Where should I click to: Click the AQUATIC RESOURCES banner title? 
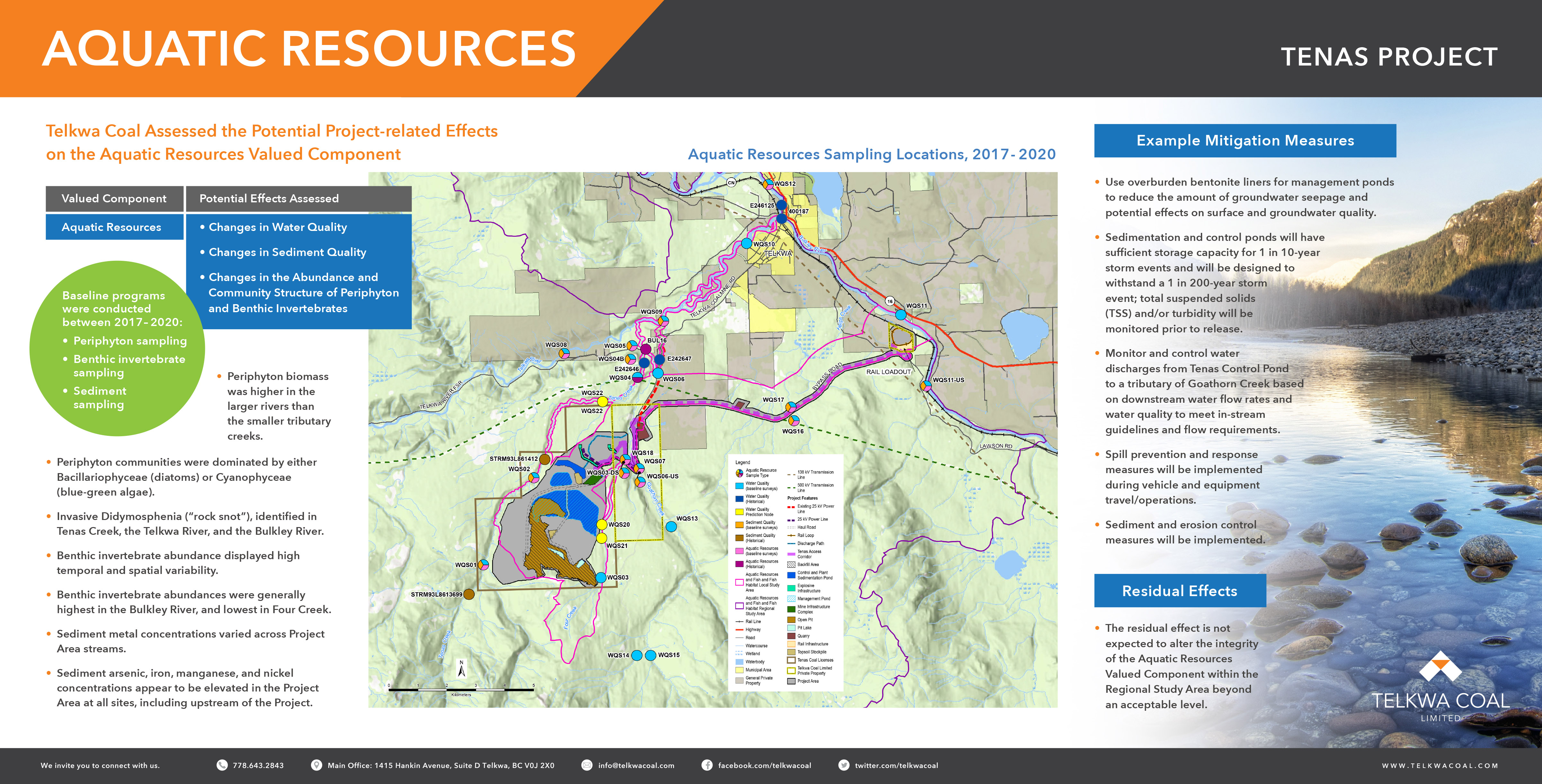309,48
